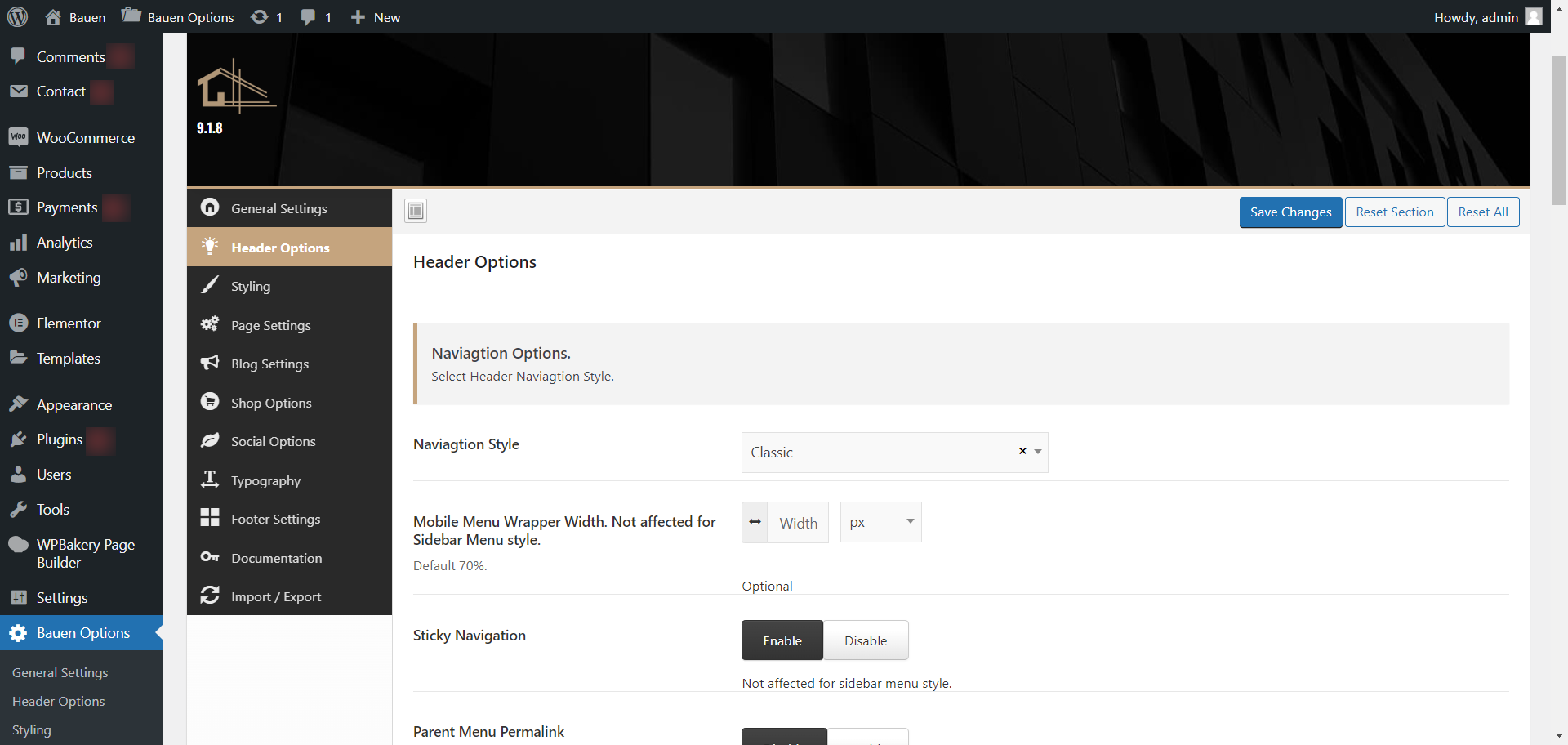
Task: Click the page vertical scrollbar
Action: (x=1559, y=131)
